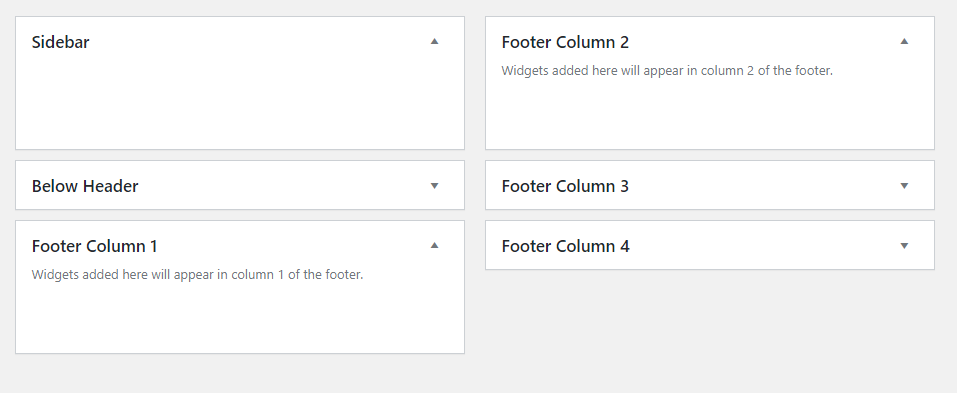Screen dimensions: 957x393
Task: Expand Footer Column 3 with its arrow
Action: [x=905, y=186]
